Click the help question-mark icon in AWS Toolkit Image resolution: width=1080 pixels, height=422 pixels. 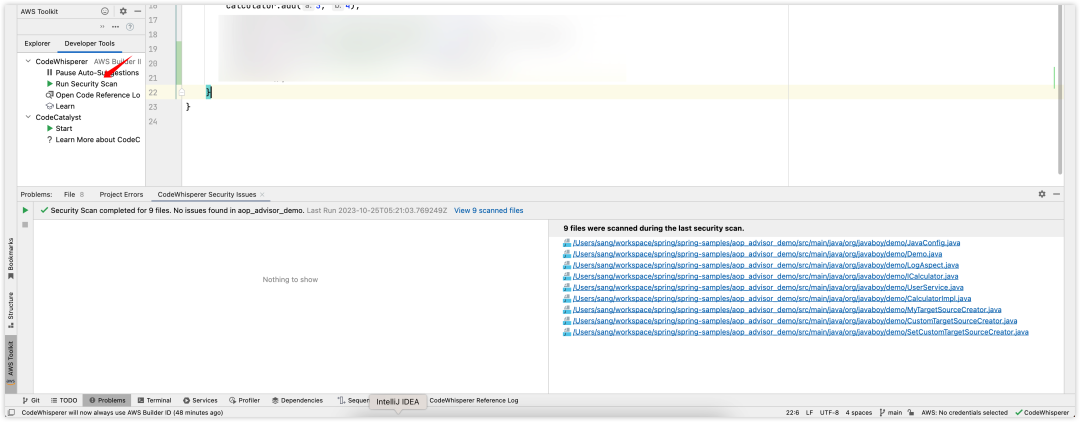click(129, 27)
